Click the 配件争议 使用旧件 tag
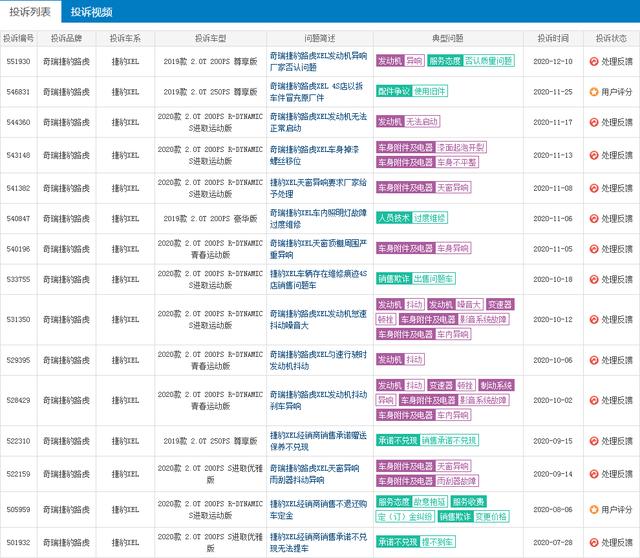The width and height of the screenshot is (640, 558). 412,91
